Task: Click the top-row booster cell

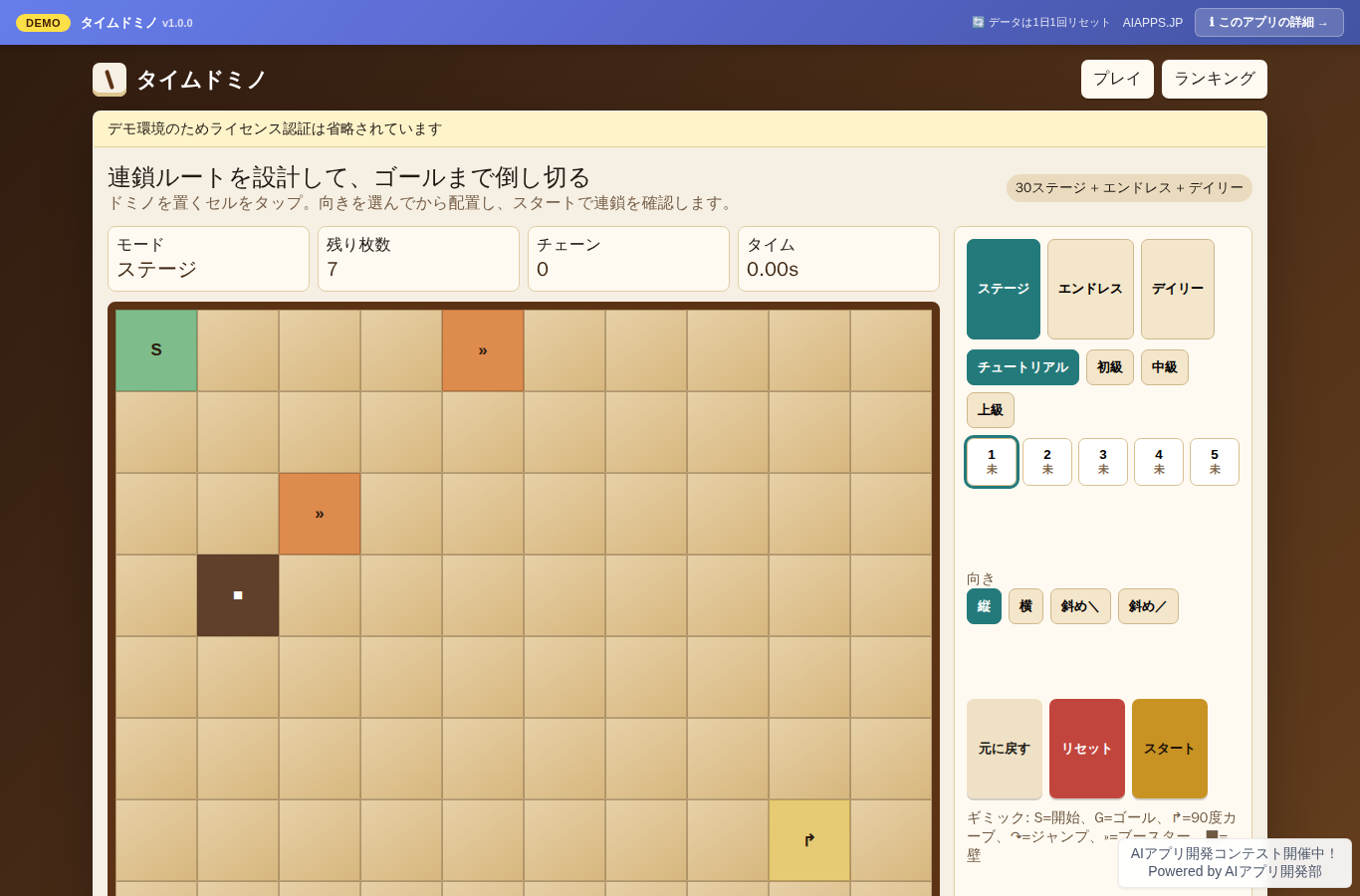Action: (x=483, y=350)
